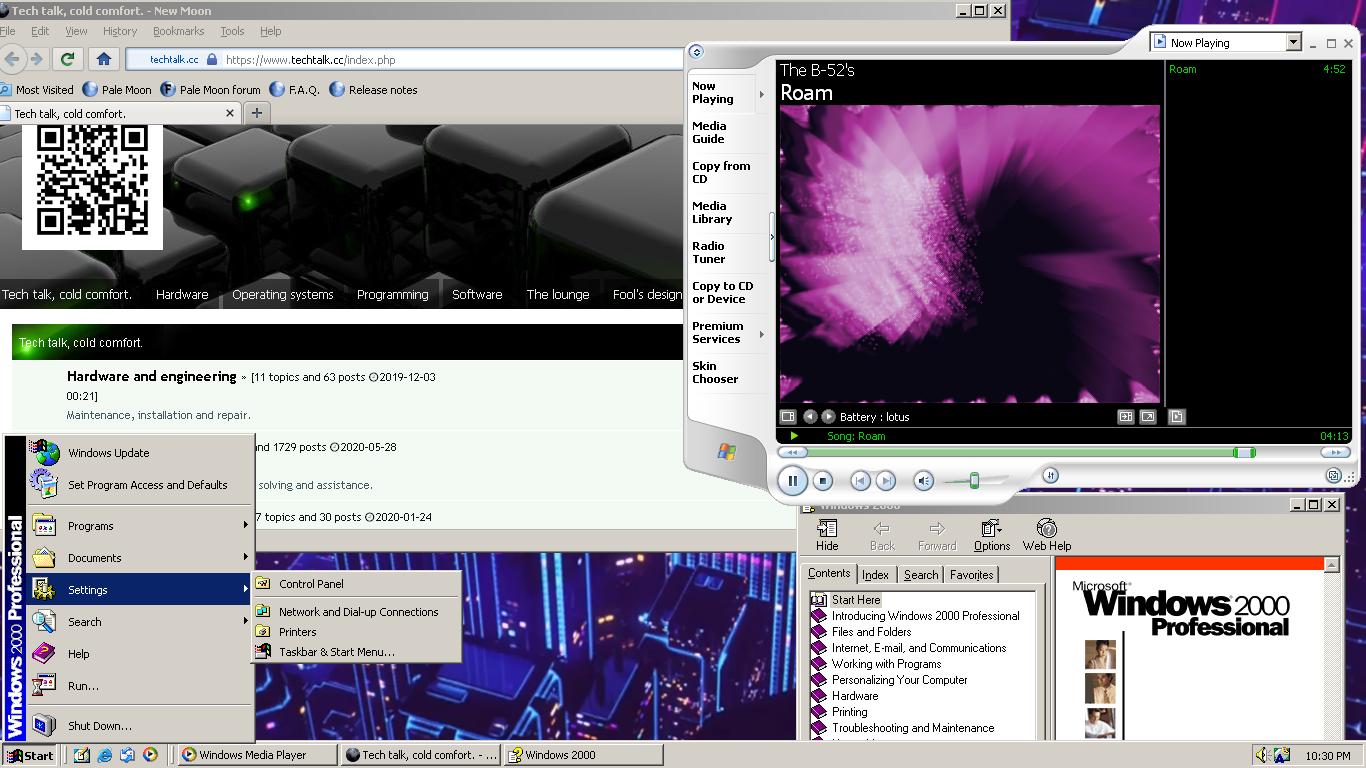Go to the browser home page
The height and width of the screenshot is (768, 1366).
(x=103, y=59)
